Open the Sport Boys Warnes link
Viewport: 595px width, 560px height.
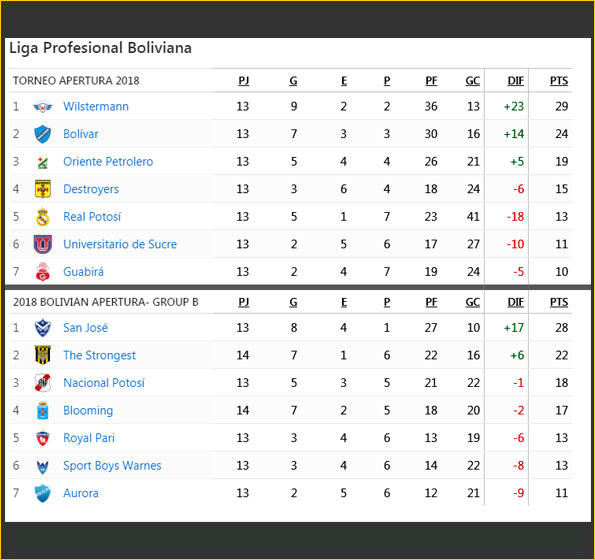(112, 466)
